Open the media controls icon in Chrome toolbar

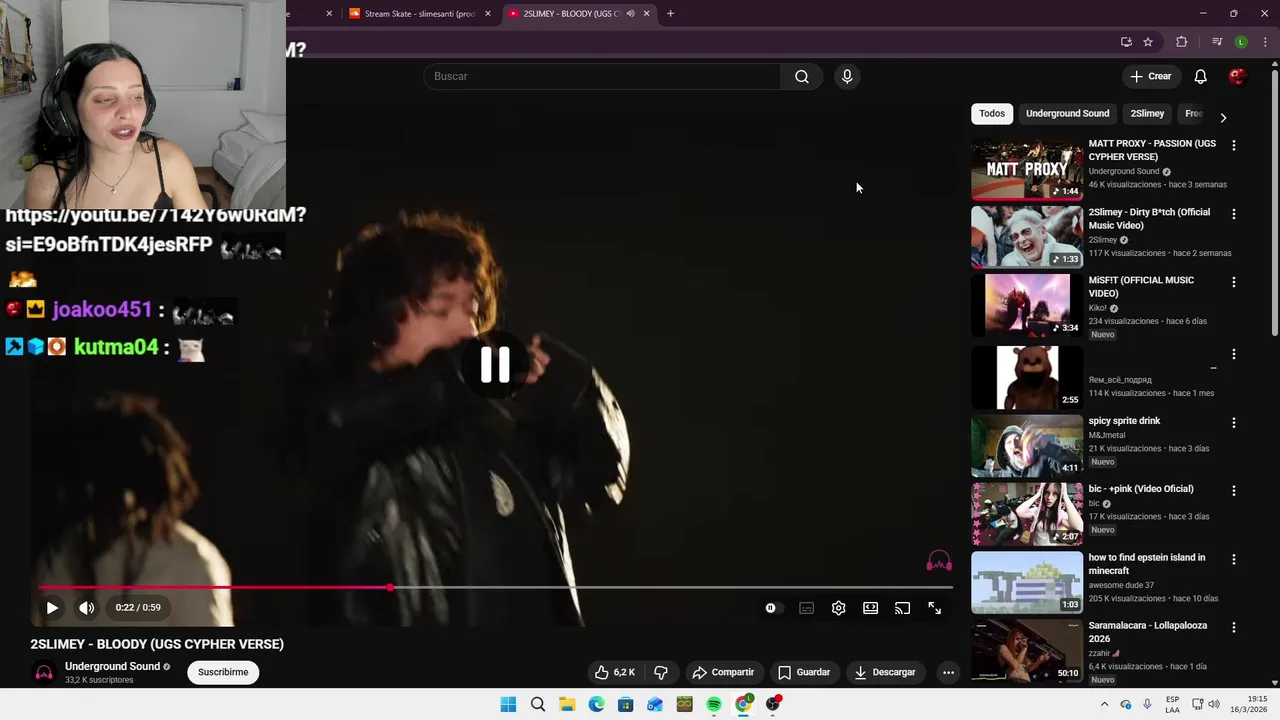click(x=1217, y=42)
